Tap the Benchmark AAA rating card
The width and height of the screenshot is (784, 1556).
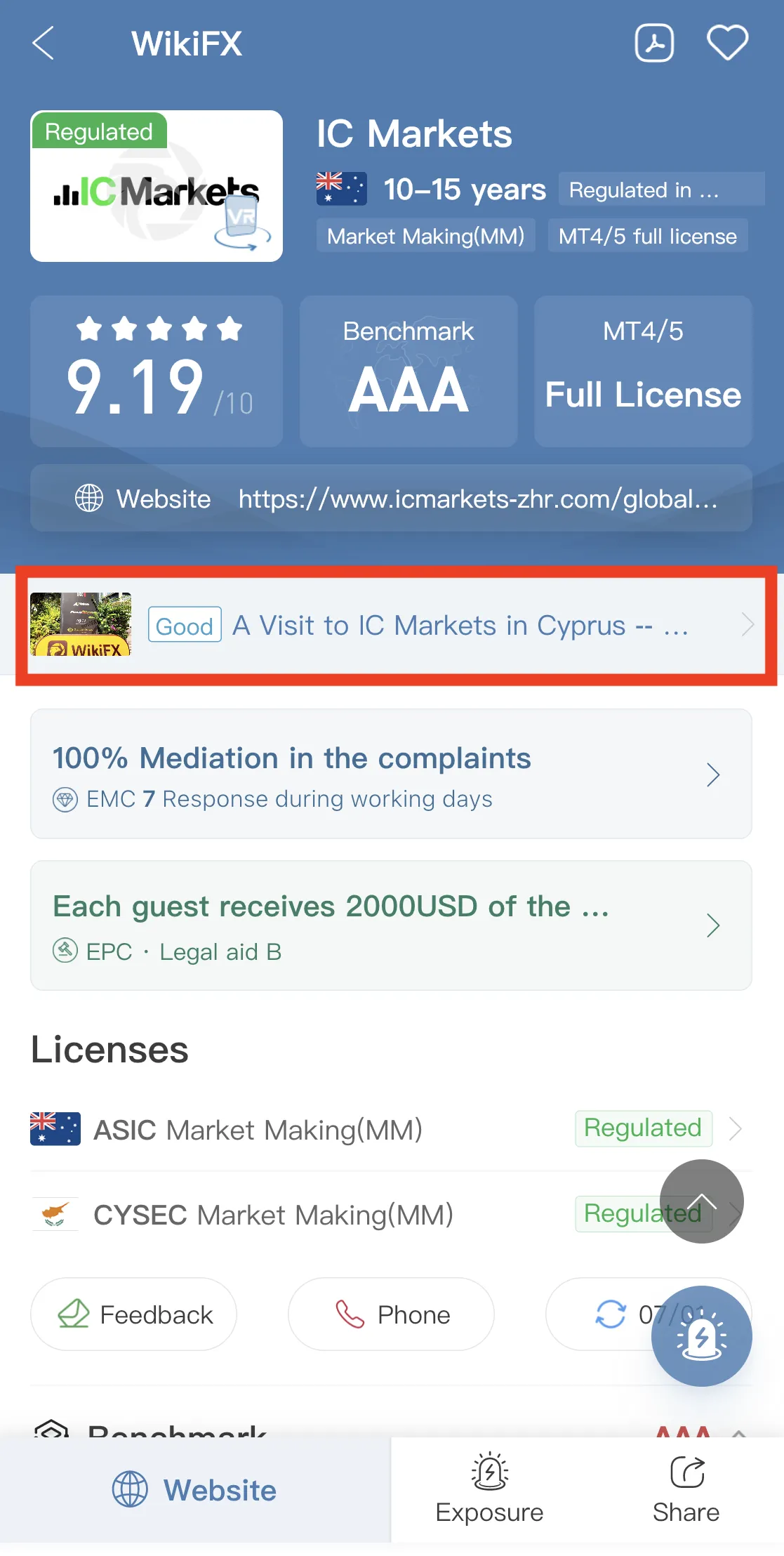tap(408, 371)
